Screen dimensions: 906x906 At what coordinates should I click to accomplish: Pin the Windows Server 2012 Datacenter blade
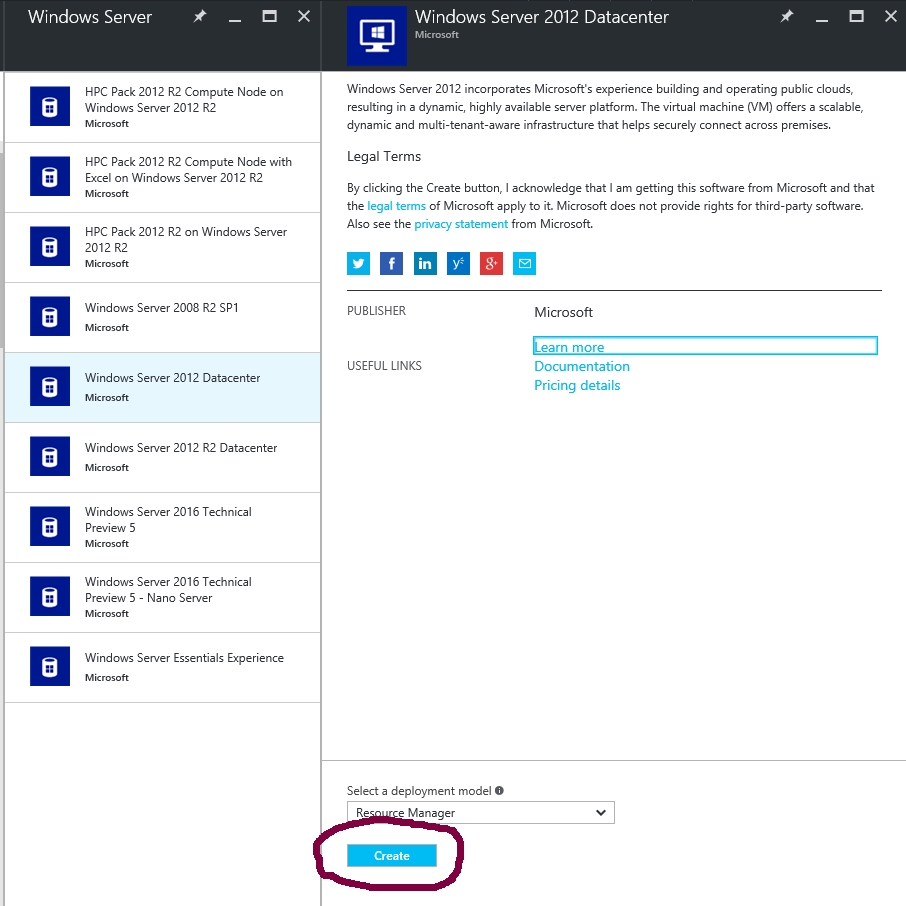[x=786, y=16]
